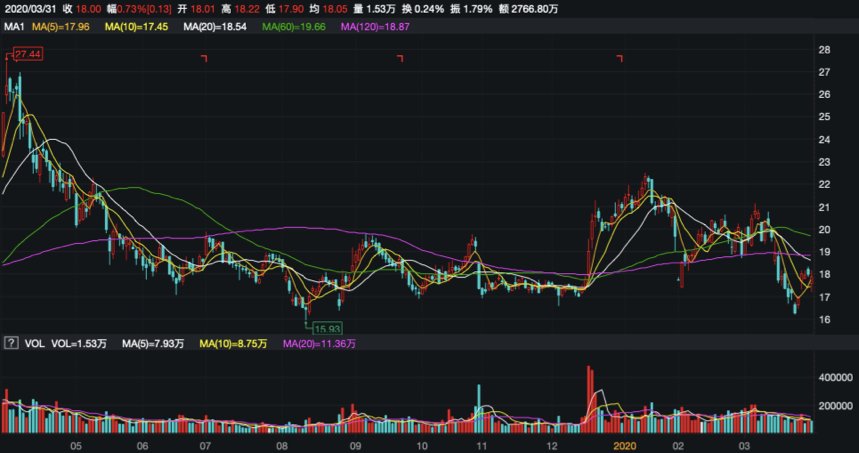Select volume MA(10)=8.75万 legend
Image resolution: width=859 pixels, height=453 pixels.
233,343
